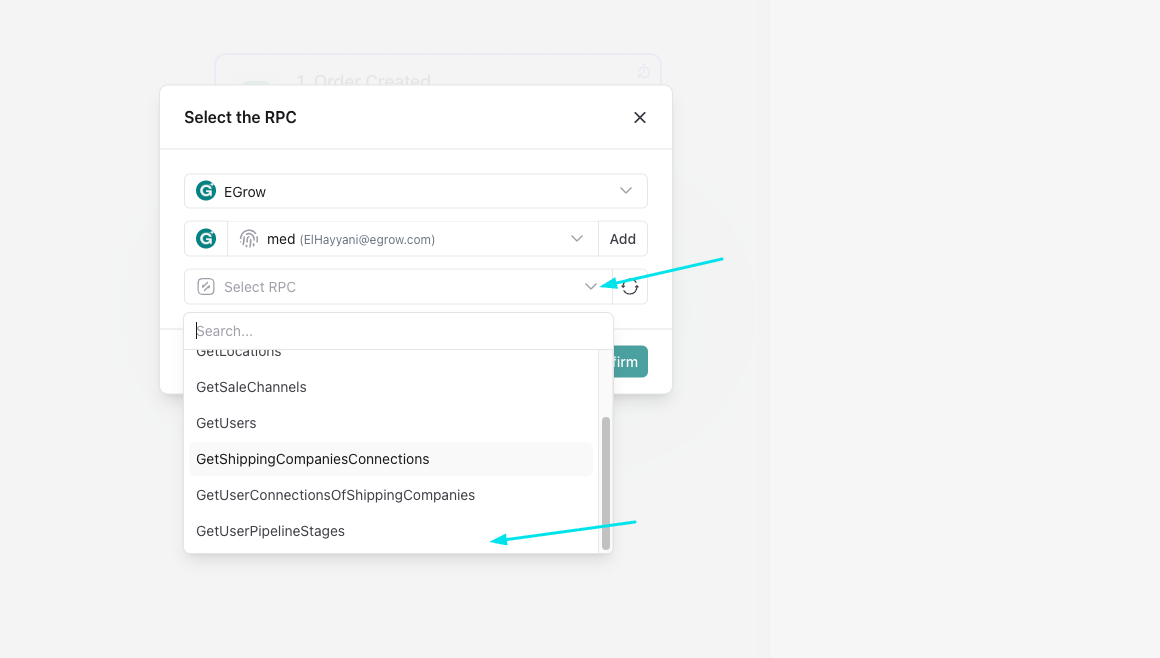Click the Add connection button

click(x=623, y=238)
